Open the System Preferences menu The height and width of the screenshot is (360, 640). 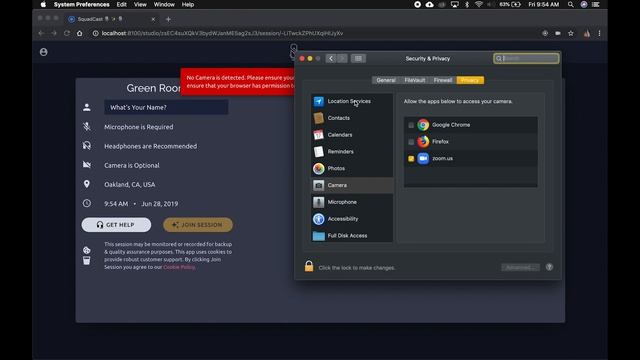[82, 4]
